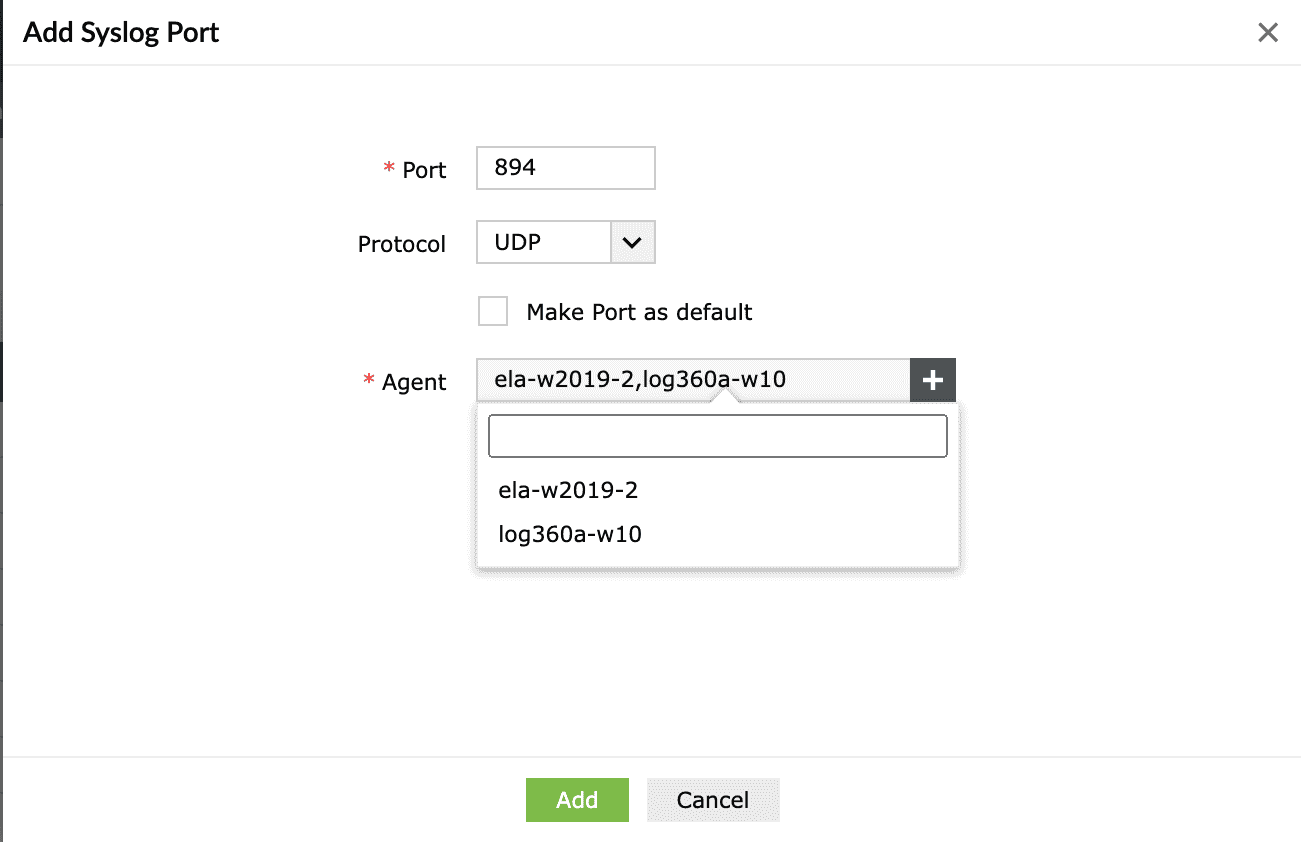The image size is (1301, 842).
Task: Click the Agent selection field showing ela-w2019-2,log360a-w10
Action: click(x=692, y=380)
